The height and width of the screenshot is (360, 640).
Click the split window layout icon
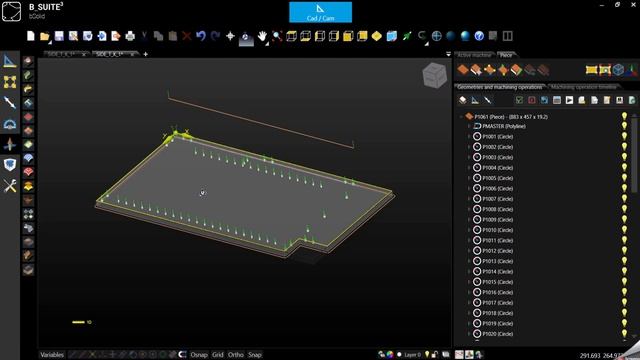(507, 36)
